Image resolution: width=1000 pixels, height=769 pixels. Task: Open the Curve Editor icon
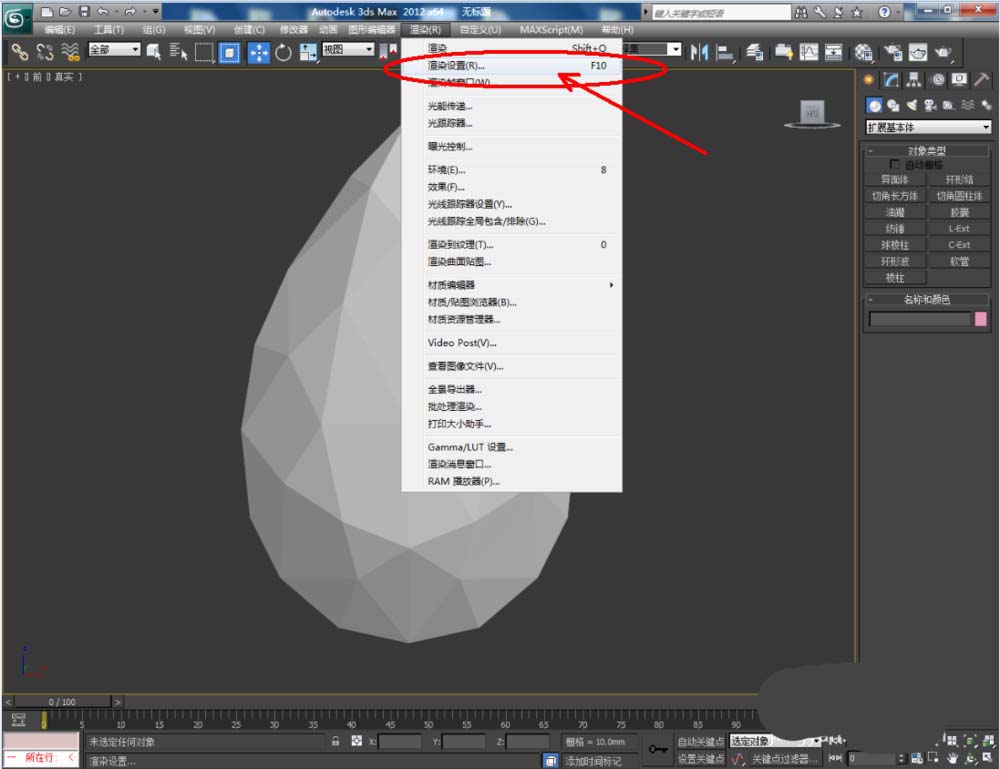click(808, 52)
